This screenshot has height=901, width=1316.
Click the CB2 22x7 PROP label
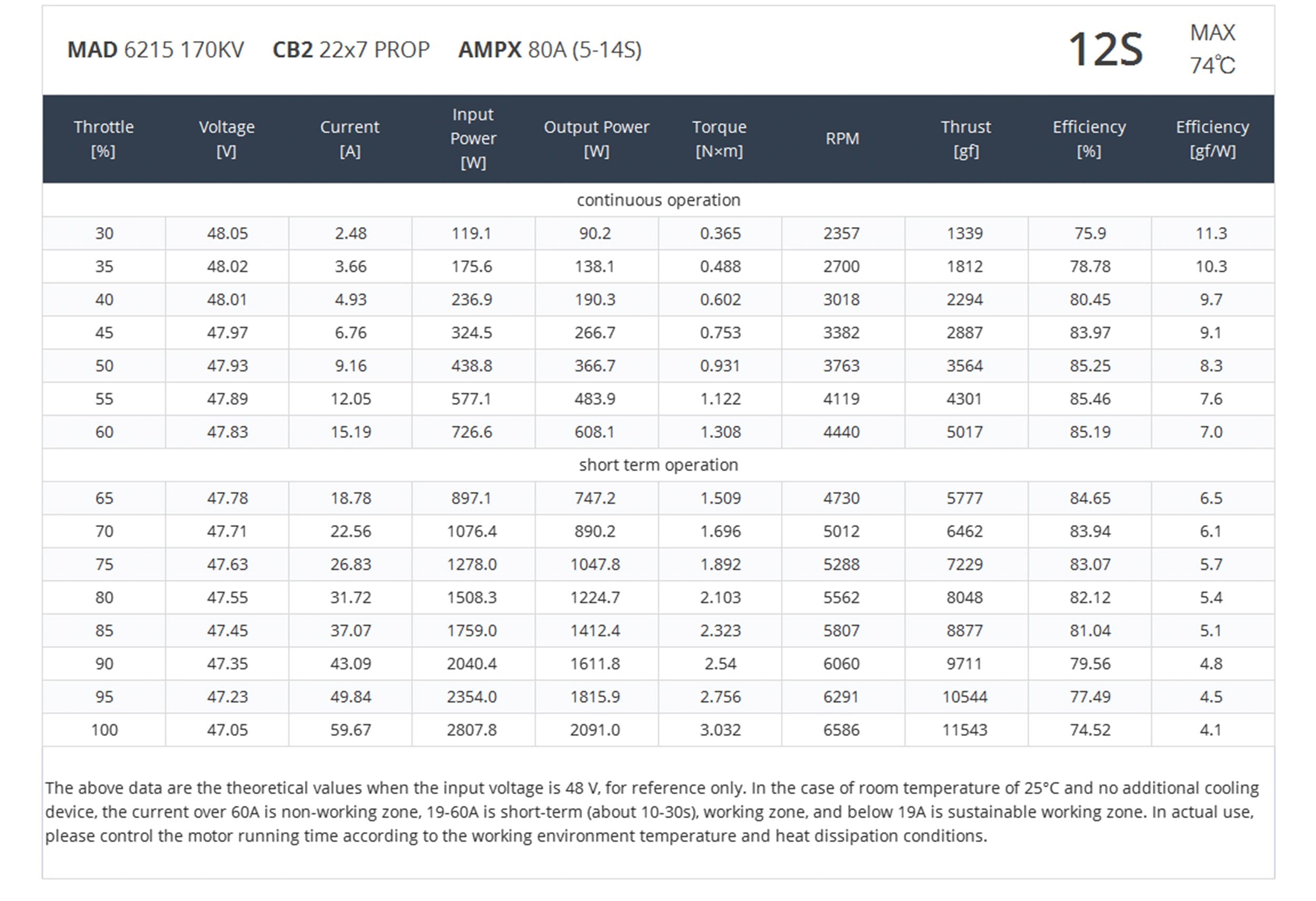click(351, 50)
